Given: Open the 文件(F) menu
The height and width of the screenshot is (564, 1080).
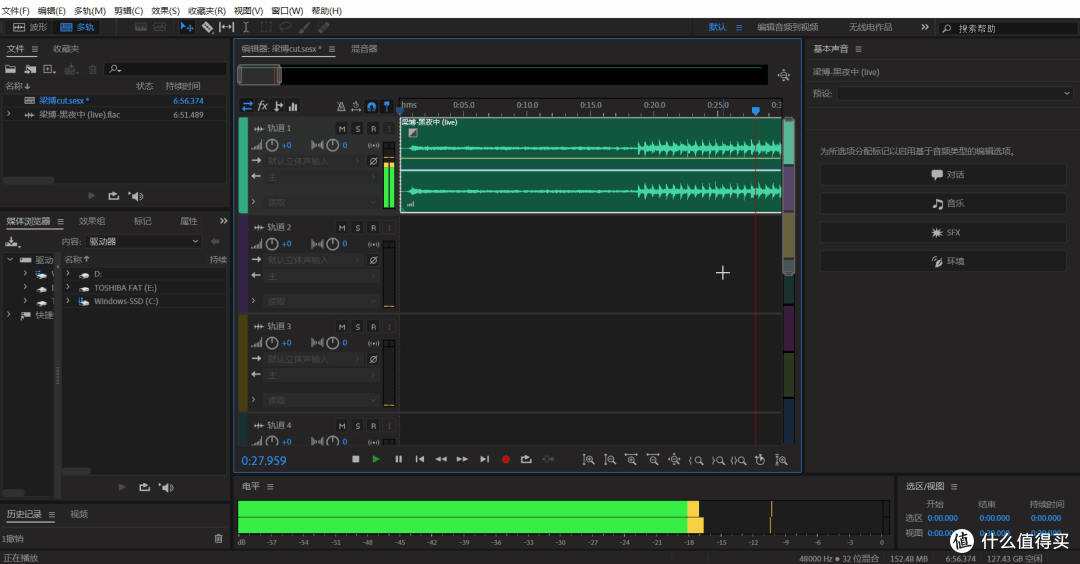Looking at the screenshot, I should (15, 10).
